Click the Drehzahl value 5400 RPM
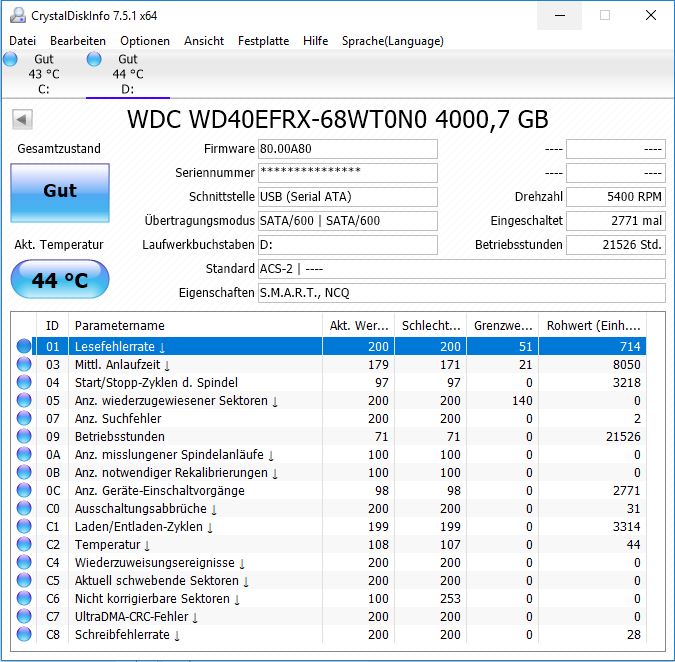 click(616, 197)
